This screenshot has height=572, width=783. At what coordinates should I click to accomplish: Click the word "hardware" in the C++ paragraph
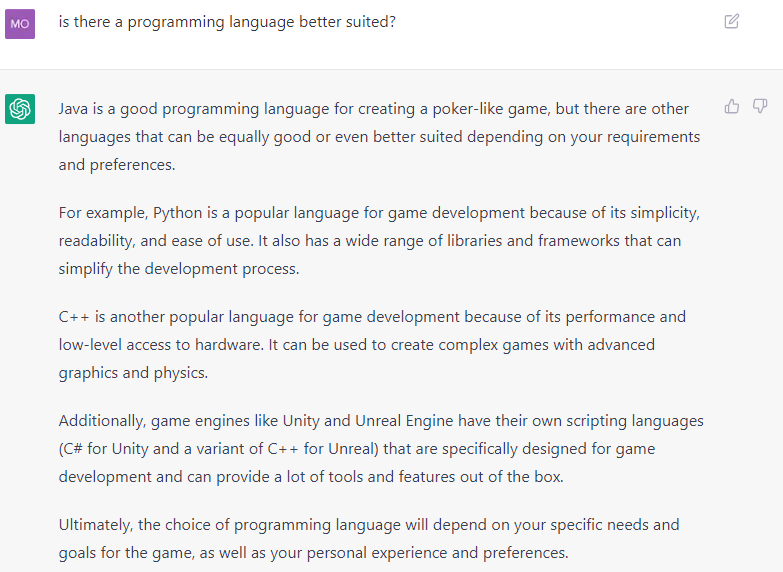coord(228,345)
